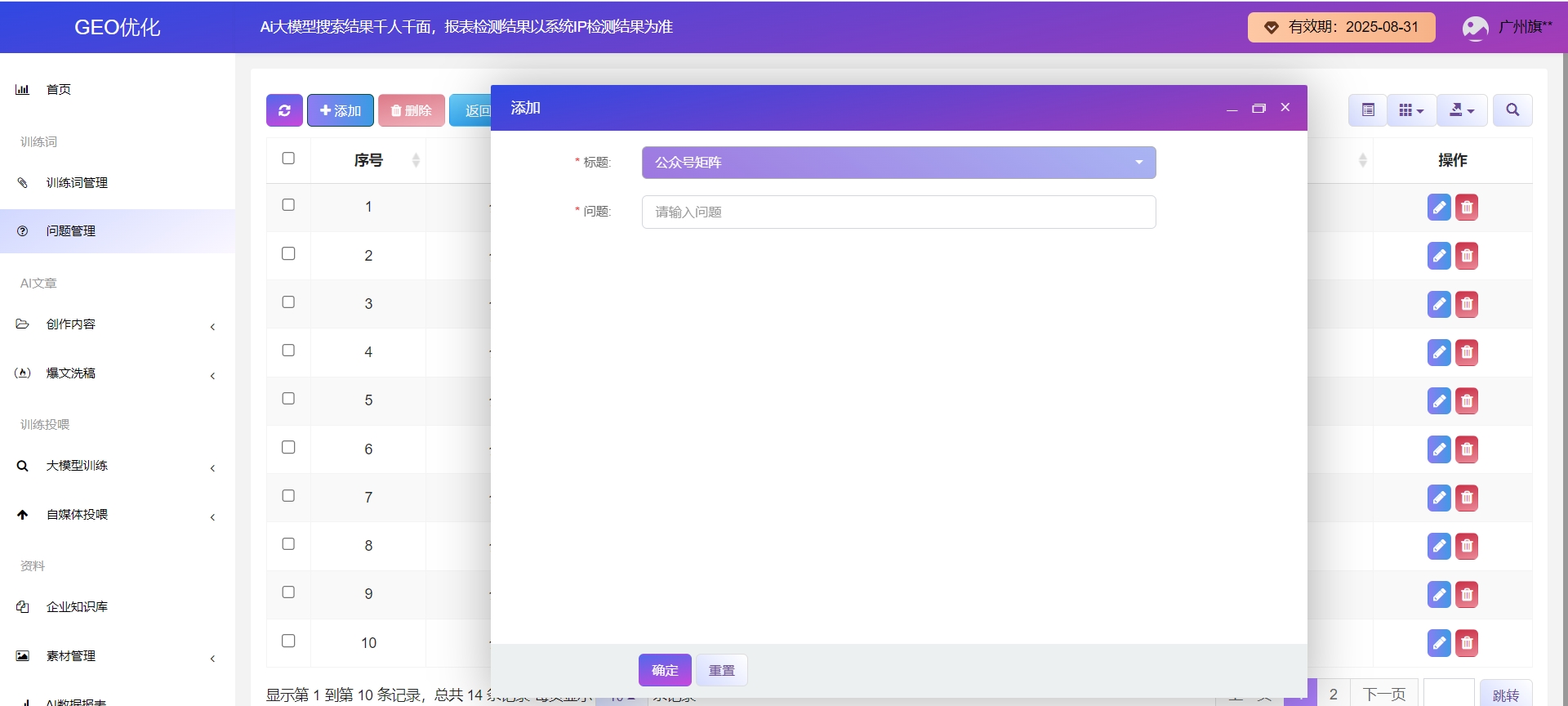Click the 确定 confirm button
The width and height of the screenshot is (1568, 706).
coord(665,670)
